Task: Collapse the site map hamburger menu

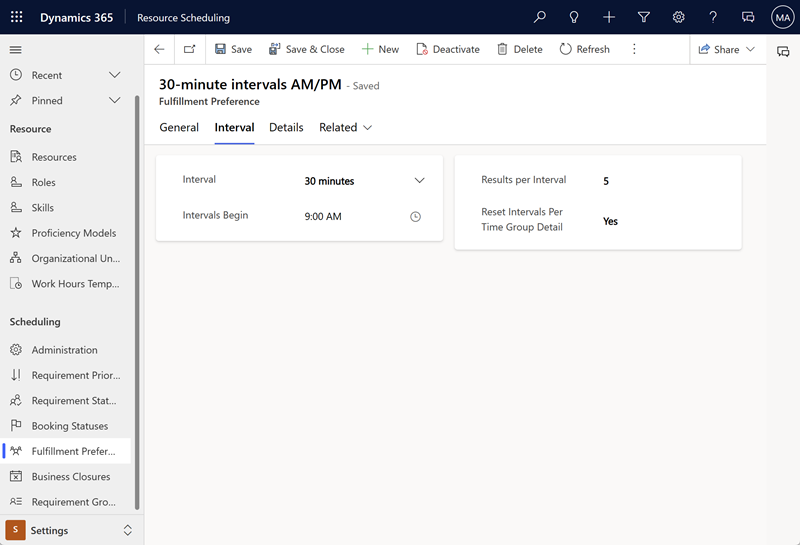Action: [x=16, y=49]
